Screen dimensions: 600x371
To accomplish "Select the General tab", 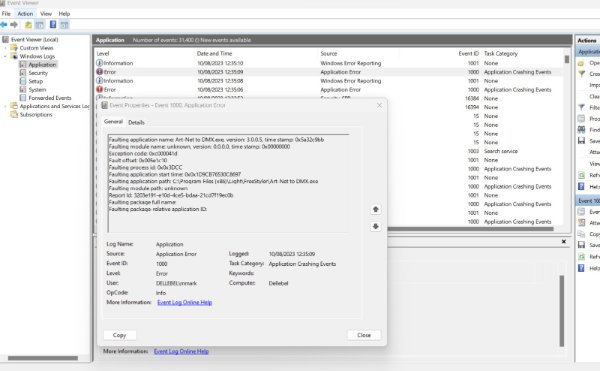I will click(x=113, y=122).
